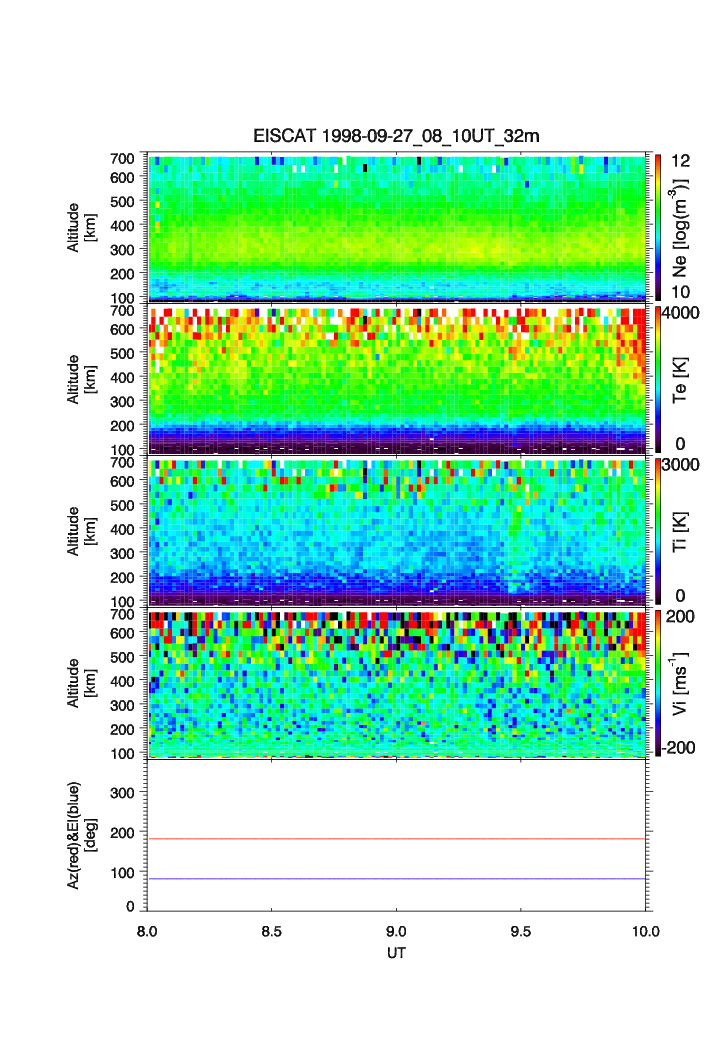Click the 9.0 tick on UT axis

[x=396, y=931]
